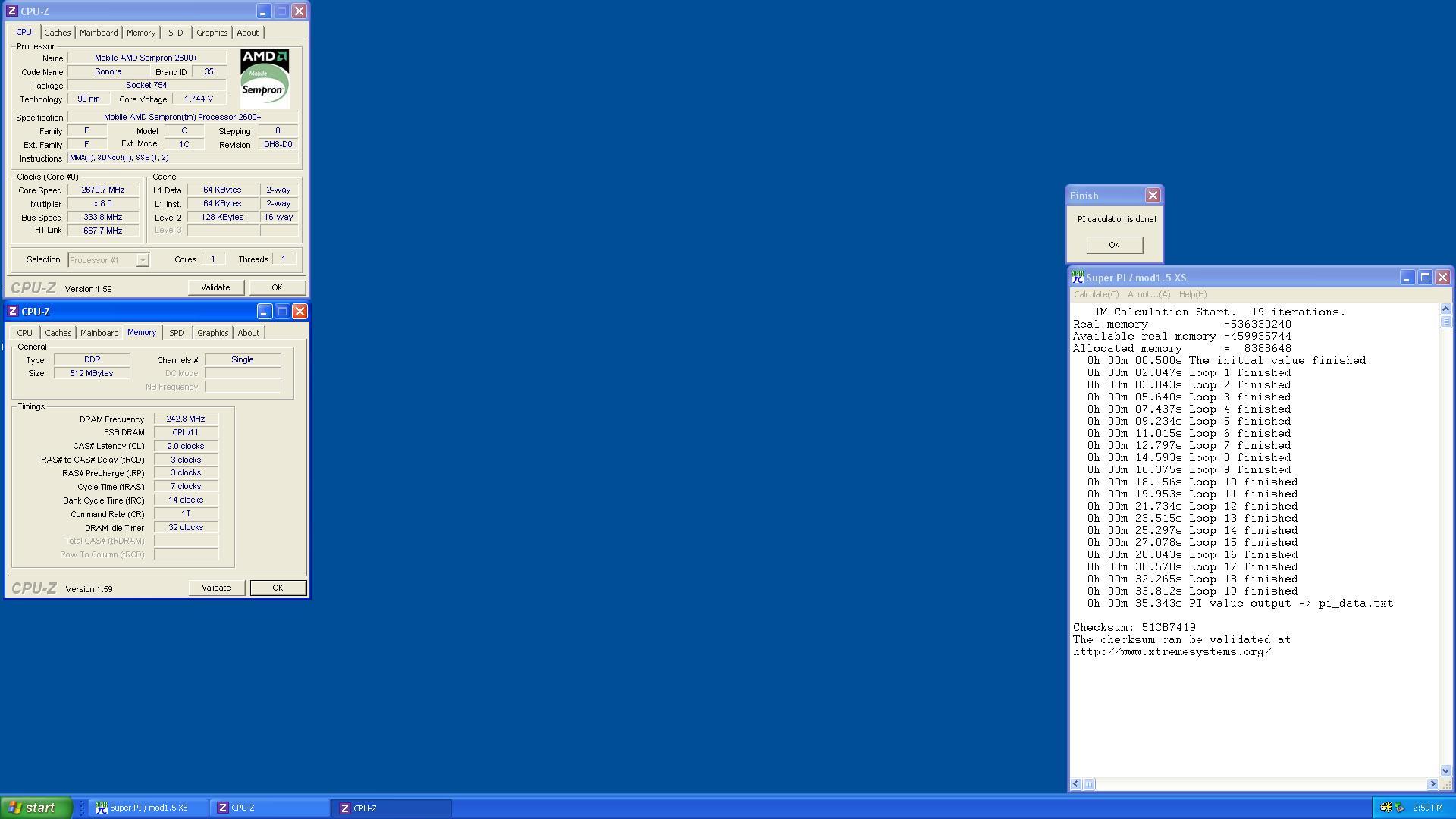Open About tab in lower CPU-Z window

pyautogui.click(x=248, y=333)
